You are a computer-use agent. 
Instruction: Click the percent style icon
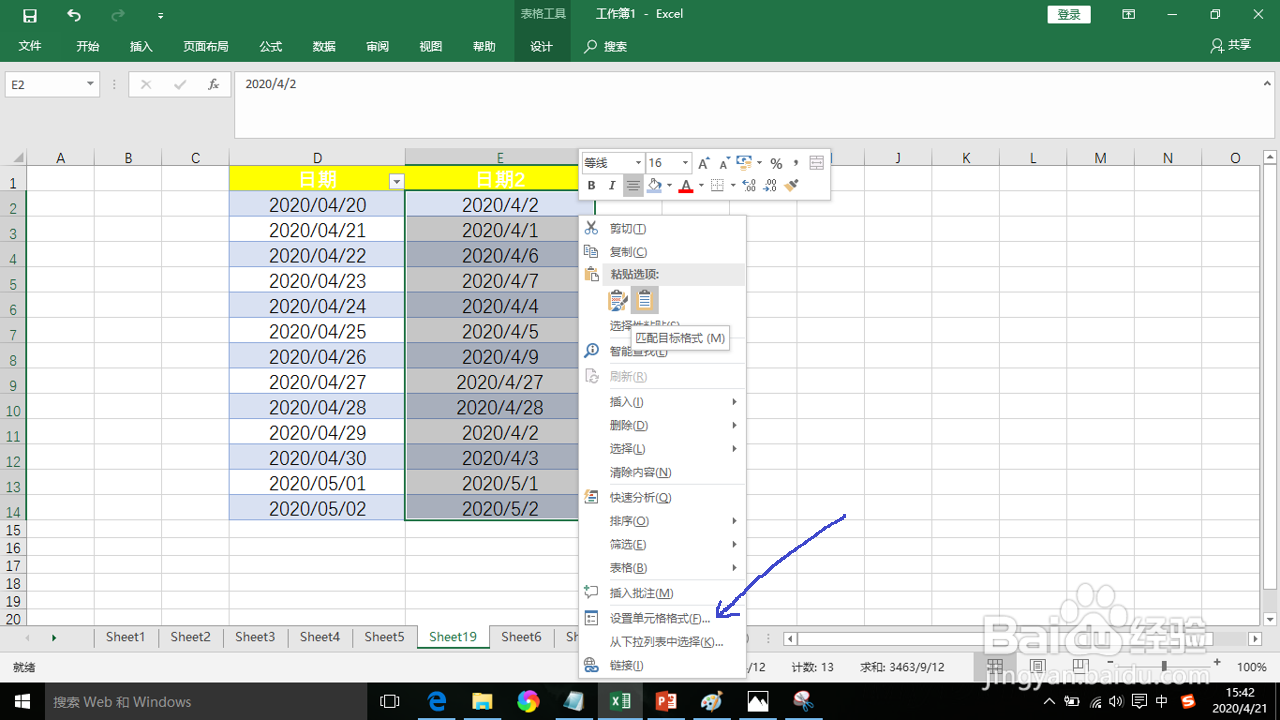click(776, 163)
